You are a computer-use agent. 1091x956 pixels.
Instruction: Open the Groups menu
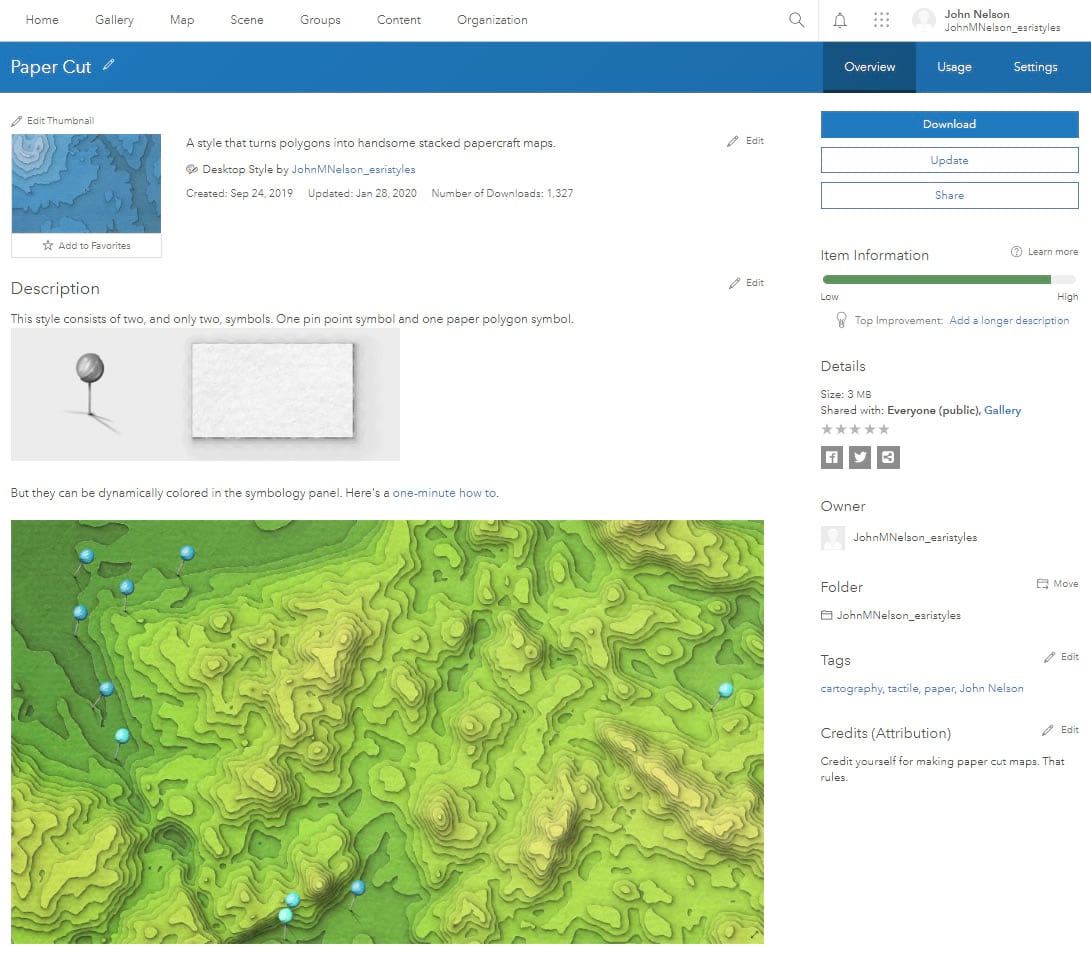pyautogui.click(x=320, y=20)
